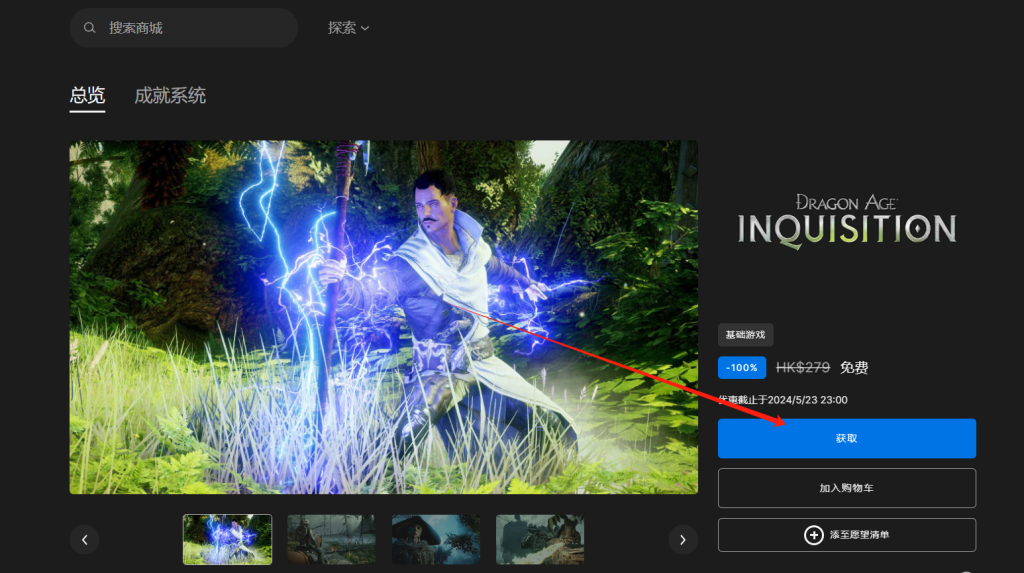Show previous screenshot with left arrow
This screenshot has width=1024, height=573.
pos(84,540)
